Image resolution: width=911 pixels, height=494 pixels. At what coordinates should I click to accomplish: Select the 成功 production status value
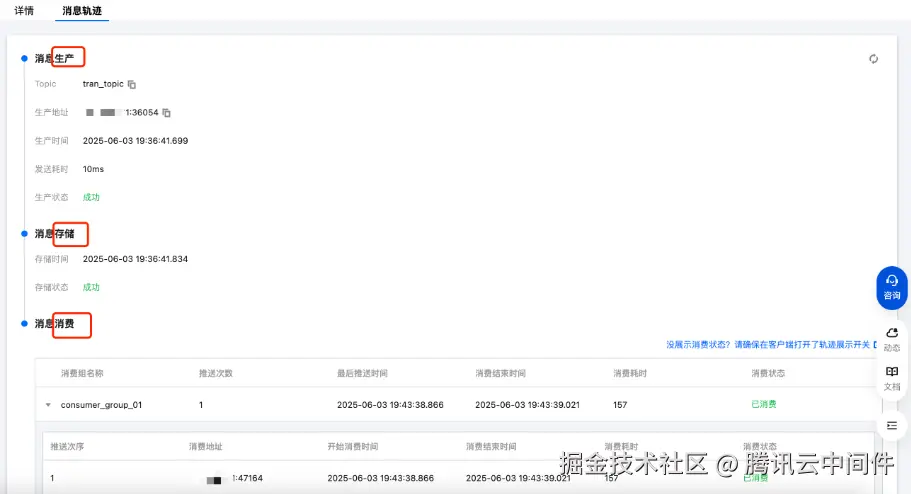coord(91,198)
